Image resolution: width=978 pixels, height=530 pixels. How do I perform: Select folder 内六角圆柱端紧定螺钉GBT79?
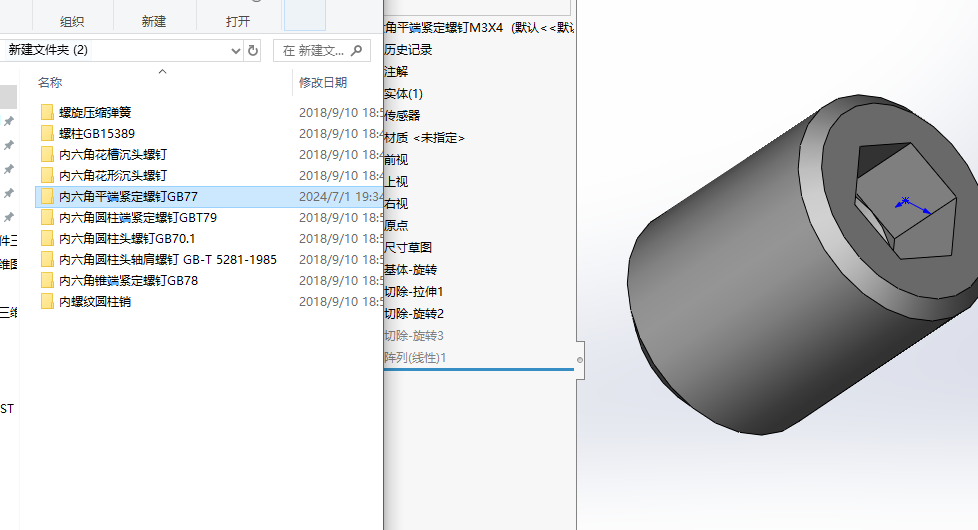(138, 218)
